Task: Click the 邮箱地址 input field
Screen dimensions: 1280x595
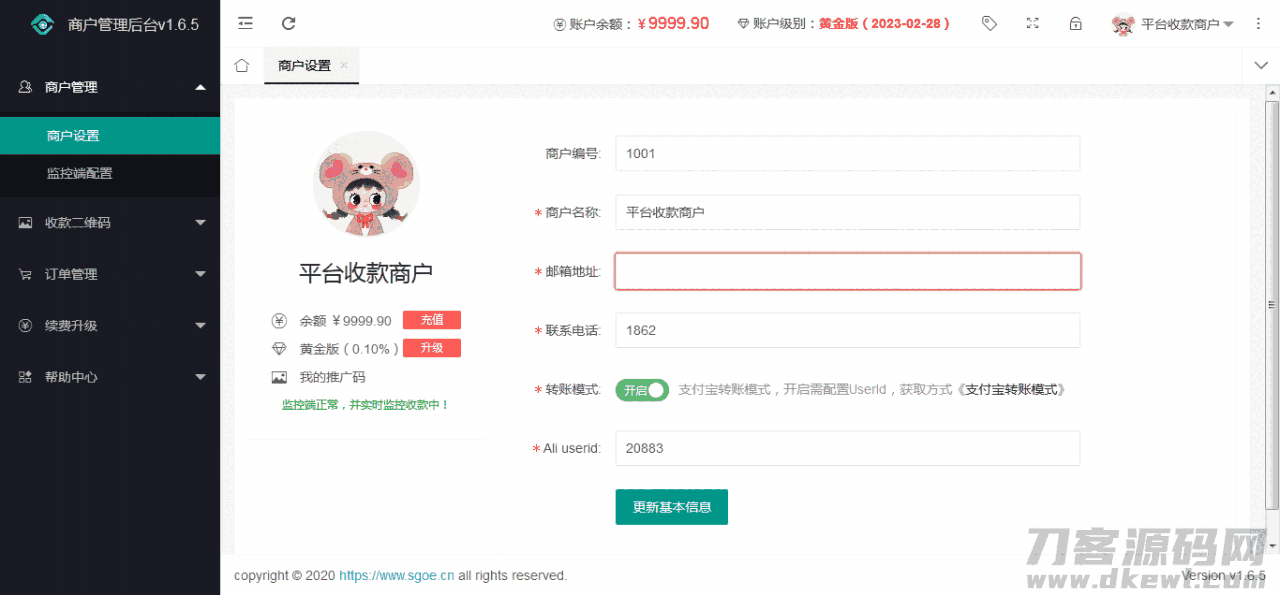Action: click(x=847, y=271)
